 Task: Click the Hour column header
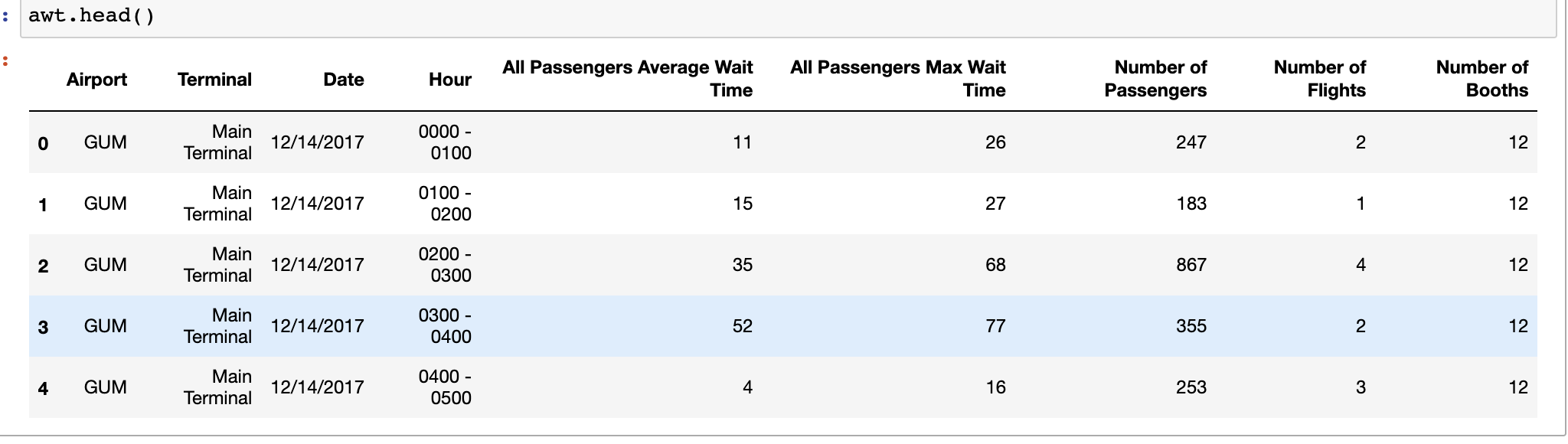pyautogui.click(x=449, y=80)
